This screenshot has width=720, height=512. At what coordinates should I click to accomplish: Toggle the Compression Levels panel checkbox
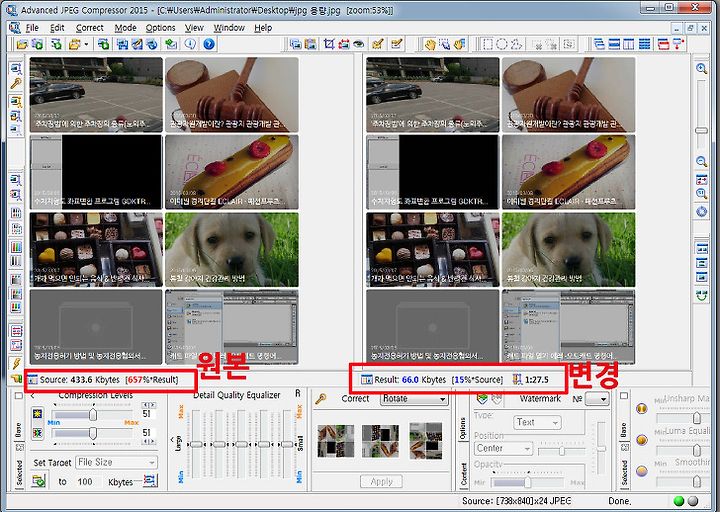[19, 395]
